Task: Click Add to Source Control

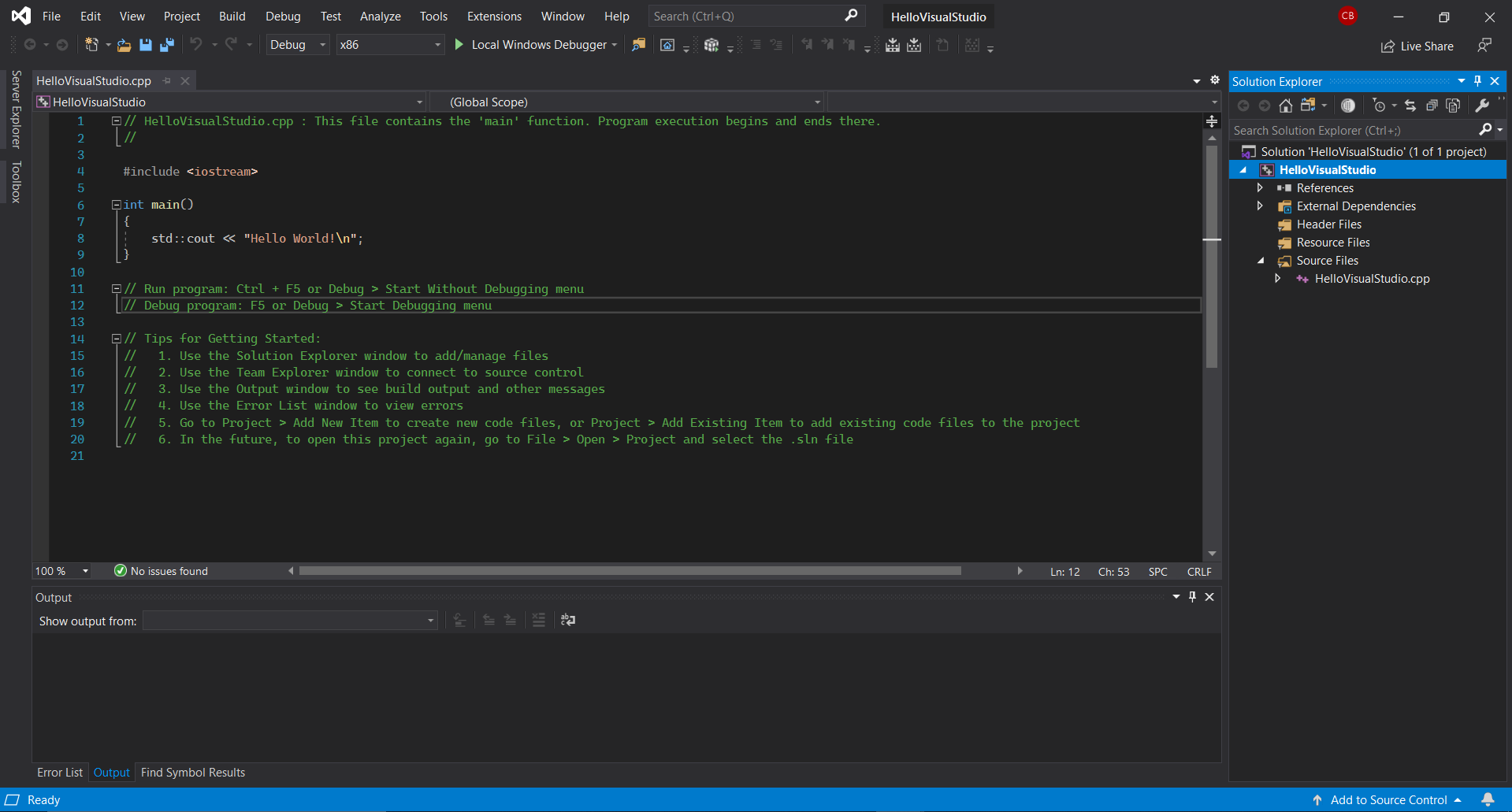Action: click(x=1387, y=800)
